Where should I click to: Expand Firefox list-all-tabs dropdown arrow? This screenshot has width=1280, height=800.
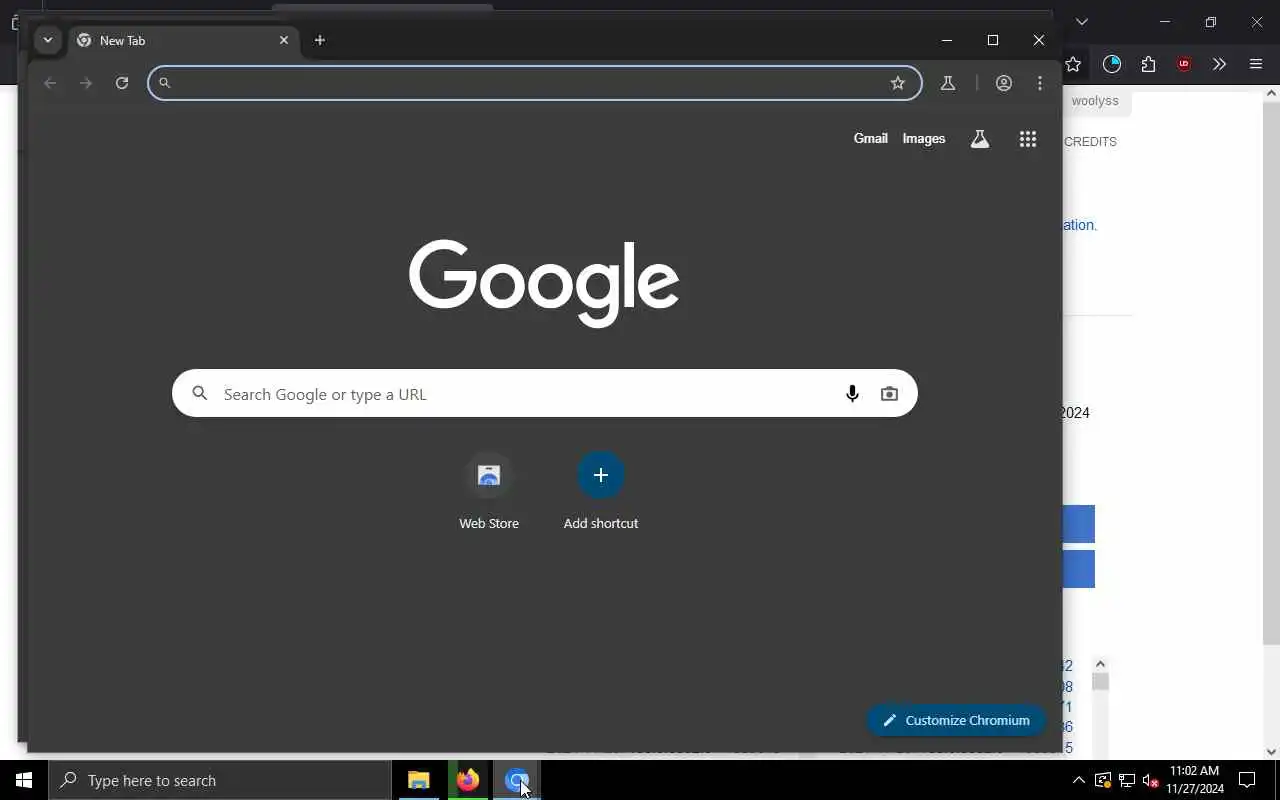coord(1081,22)
